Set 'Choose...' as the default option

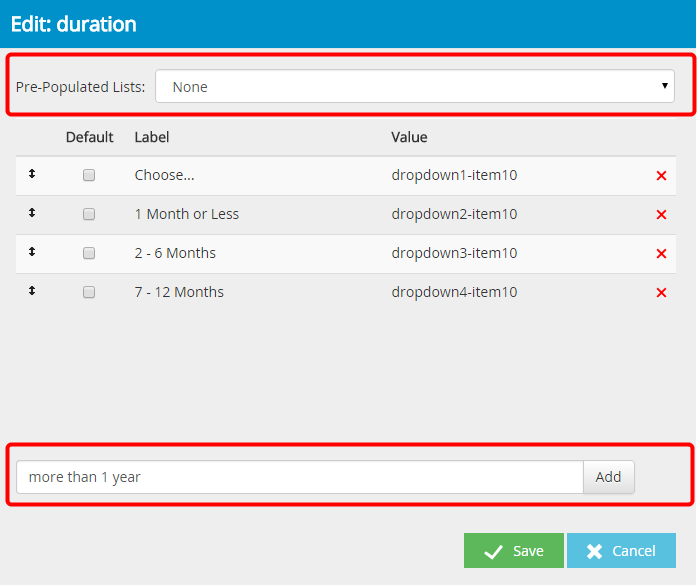89,175
